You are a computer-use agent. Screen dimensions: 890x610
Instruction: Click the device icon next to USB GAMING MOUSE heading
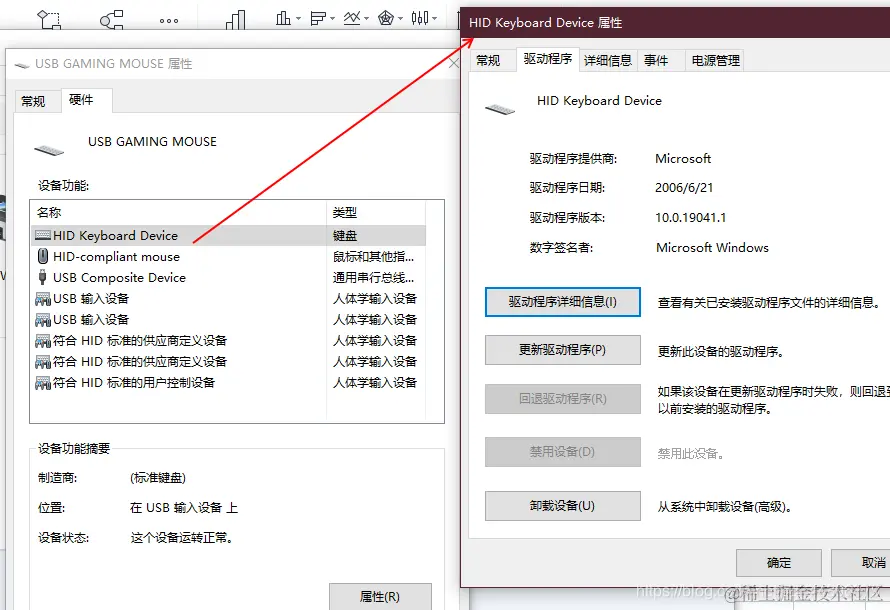point(49,150)
